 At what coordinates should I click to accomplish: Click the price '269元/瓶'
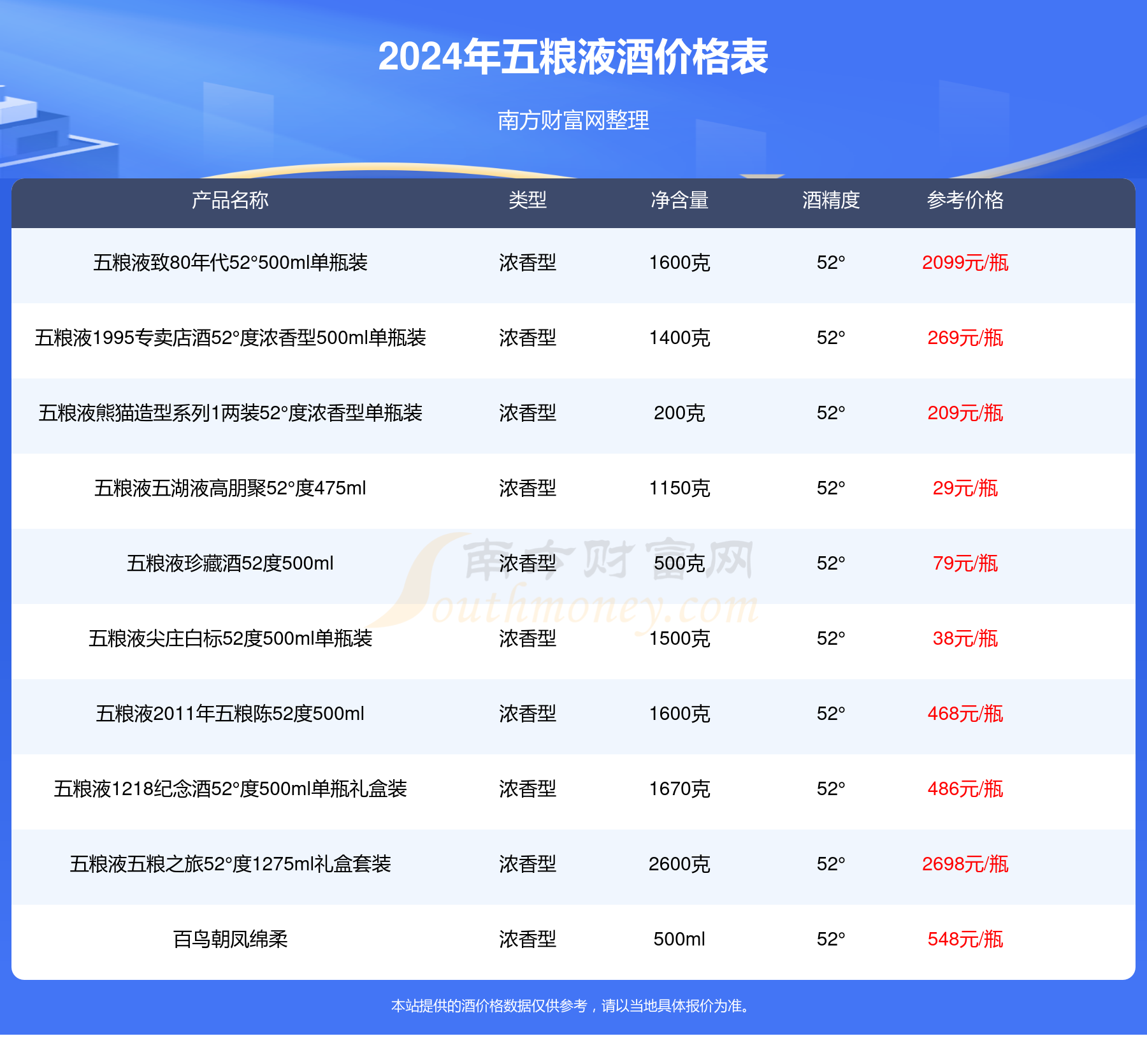pyautogui.click(x=965, y=338)
